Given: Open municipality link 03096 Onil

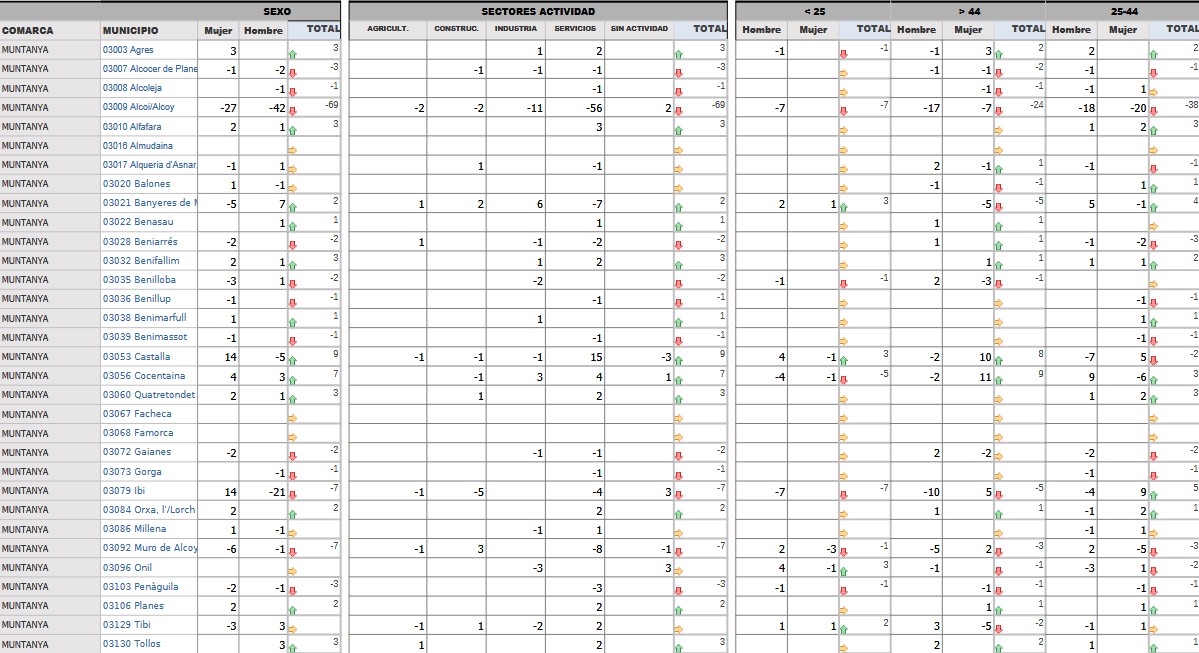Looking at the screenshot, I should pos(128,567).
